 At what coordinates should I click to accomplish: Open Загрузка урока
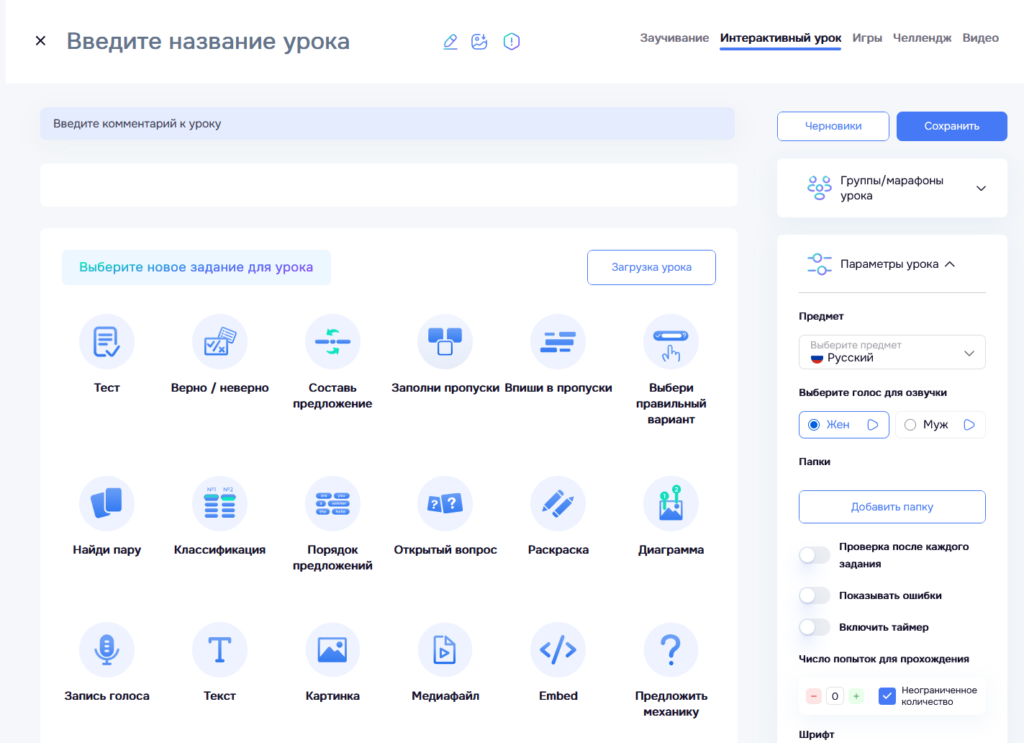[x=651, y=267]
